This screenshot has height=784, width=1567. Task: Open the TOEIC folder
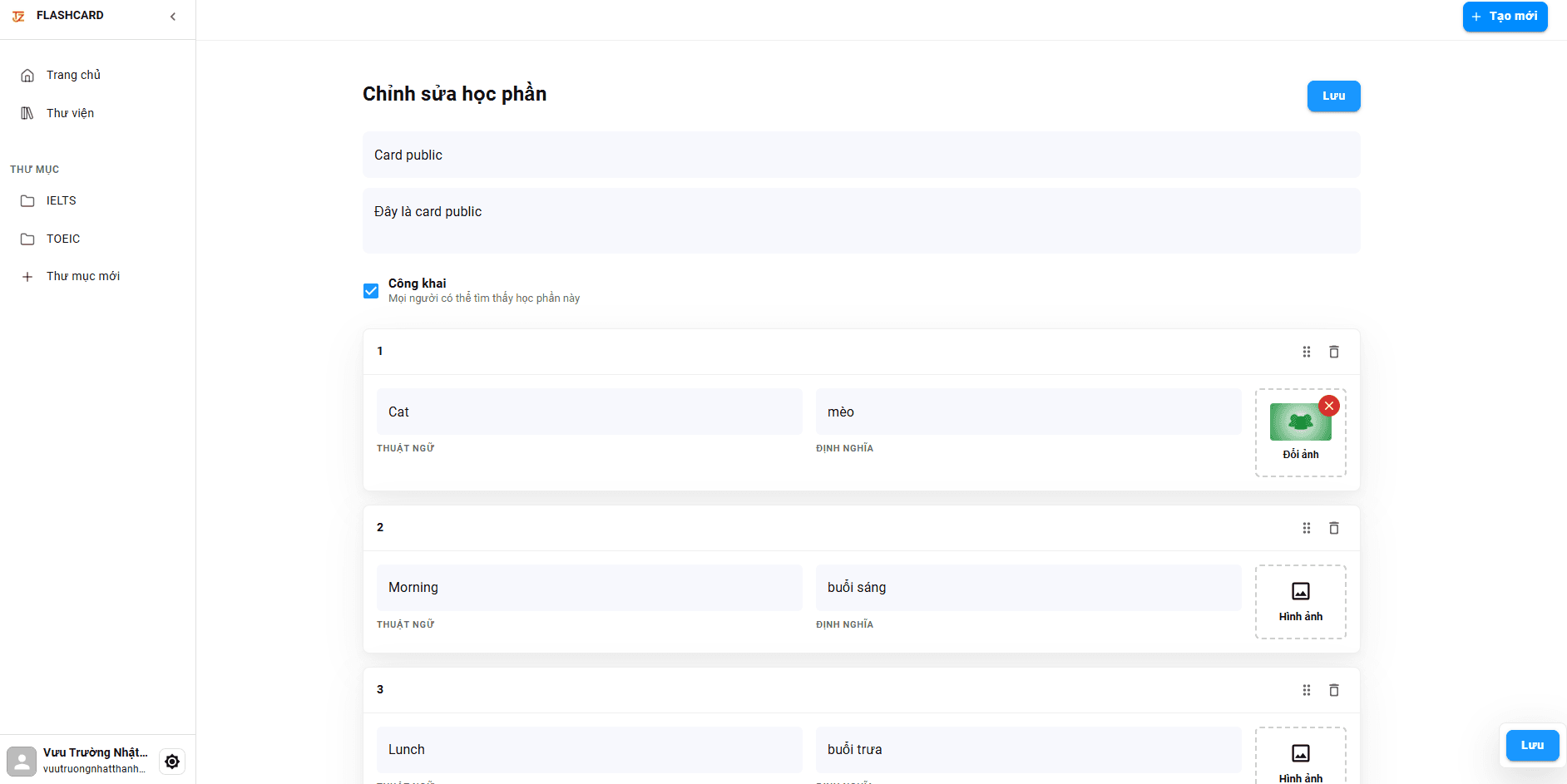click(62, 239)
